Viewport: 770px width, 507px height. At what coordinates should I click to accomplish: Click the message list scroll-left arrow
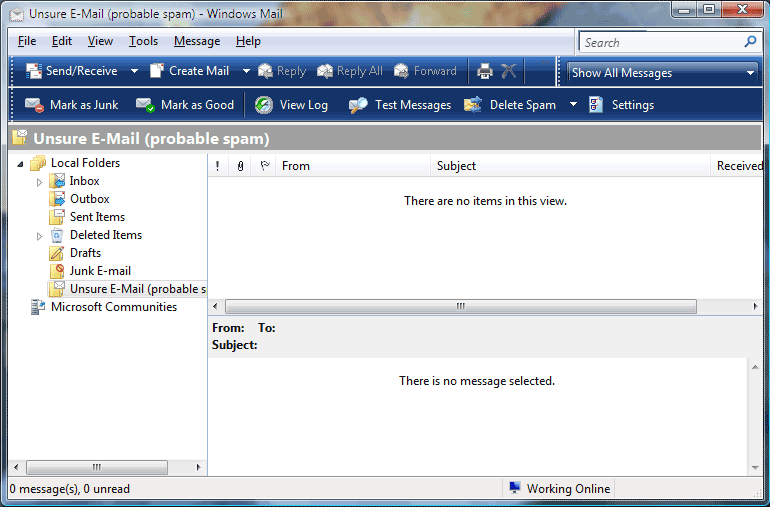215,307
